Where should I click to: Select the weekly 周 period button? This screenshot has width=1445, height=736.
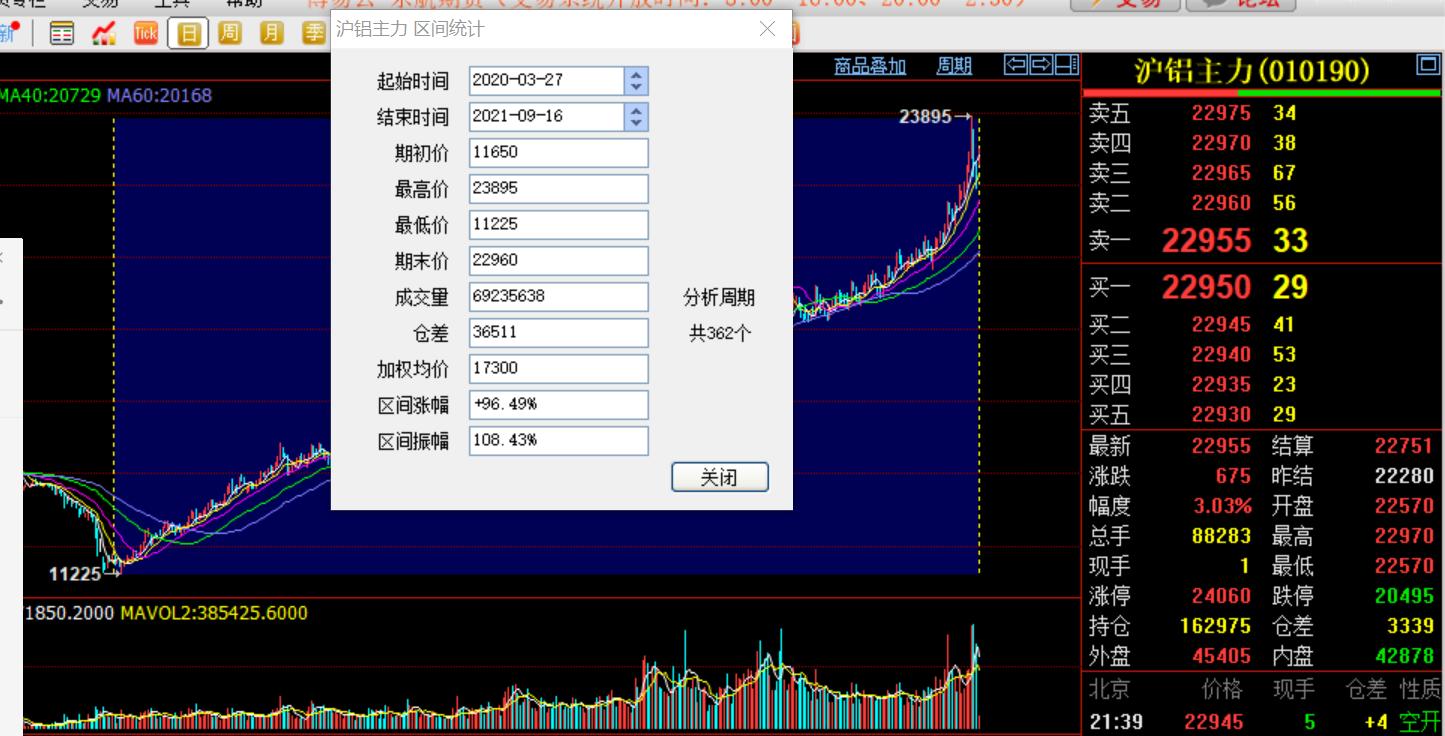229,34
